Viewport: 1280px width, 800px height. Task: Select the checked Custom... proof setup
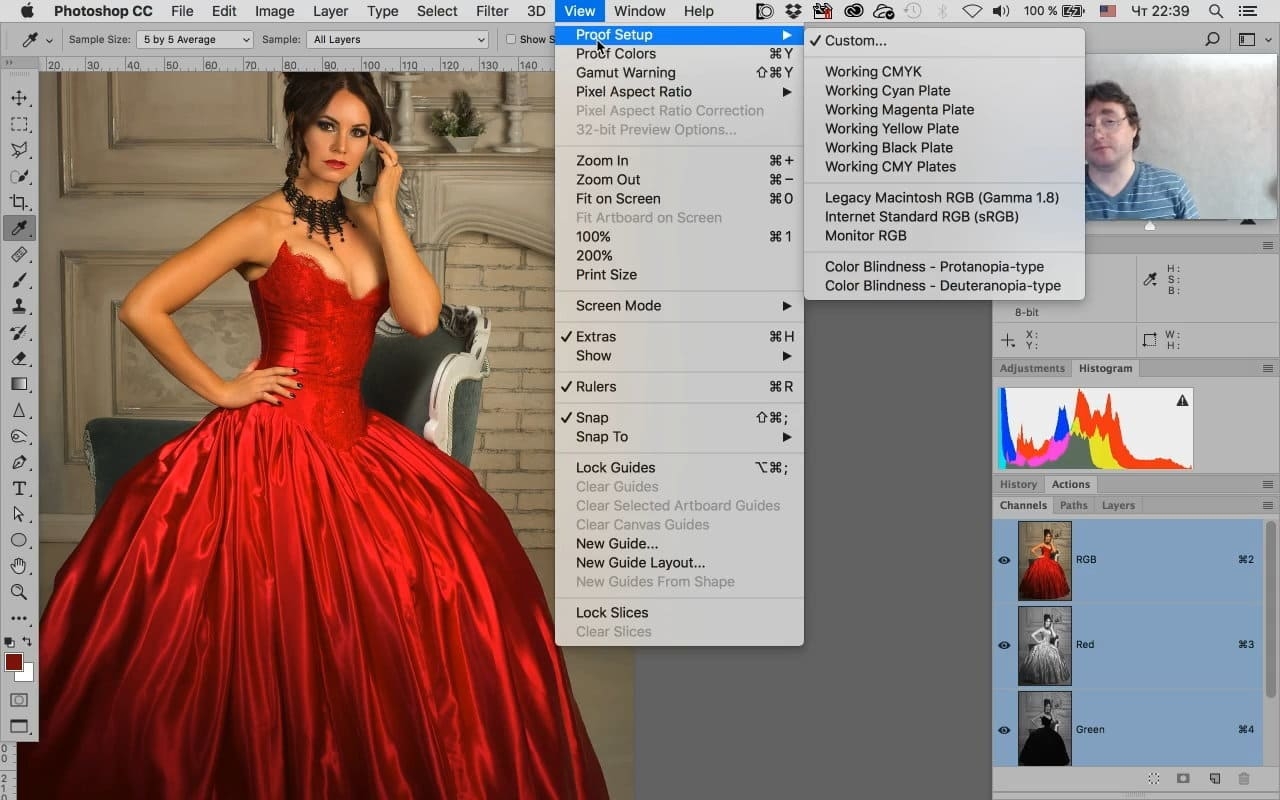(944, 41)
